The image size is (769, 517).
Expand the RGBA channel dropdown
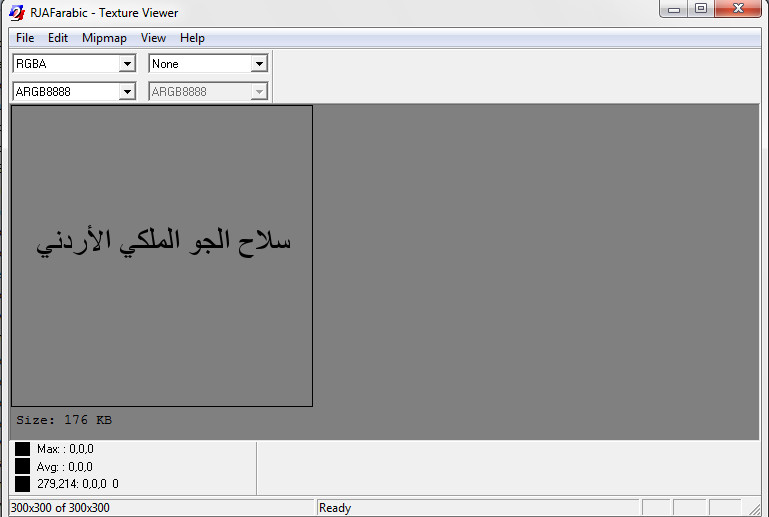tap(128, 64)
